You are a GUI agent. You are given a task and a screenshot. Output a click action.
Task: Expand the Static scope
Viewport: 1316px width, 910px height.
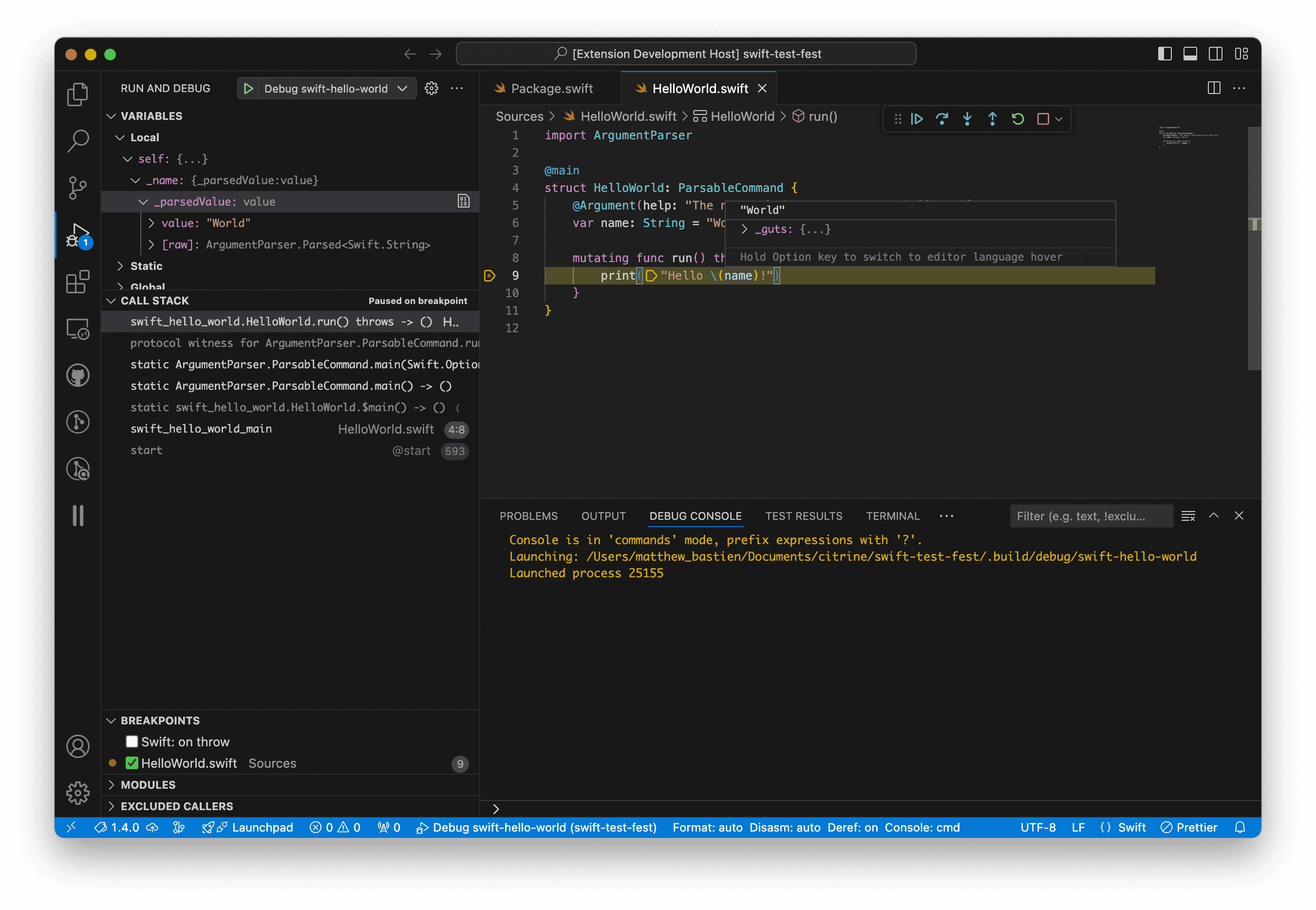120,265
